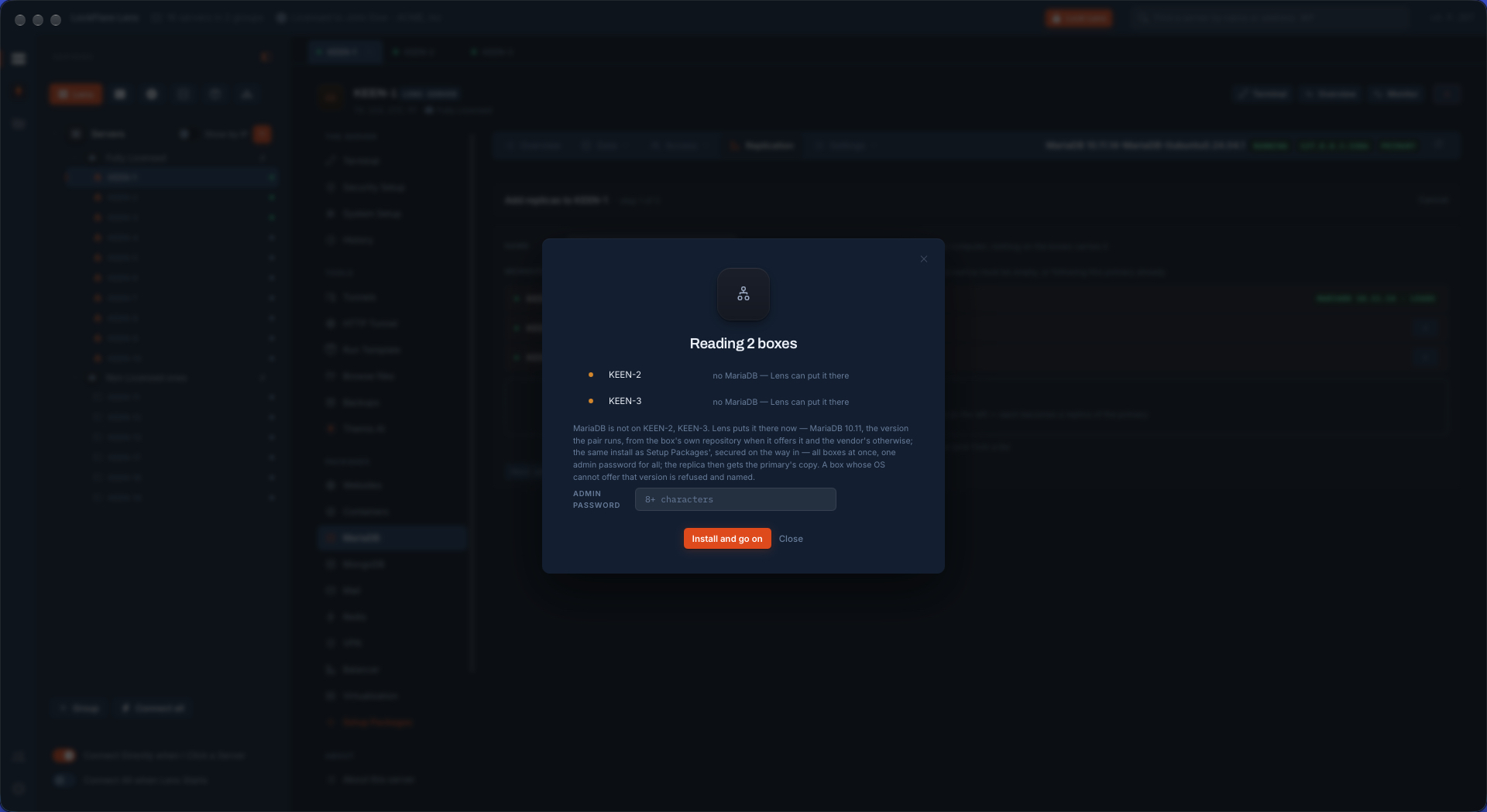
Task: Close the Reading 2 boxes dialog with X
Action: click(923, 259)
